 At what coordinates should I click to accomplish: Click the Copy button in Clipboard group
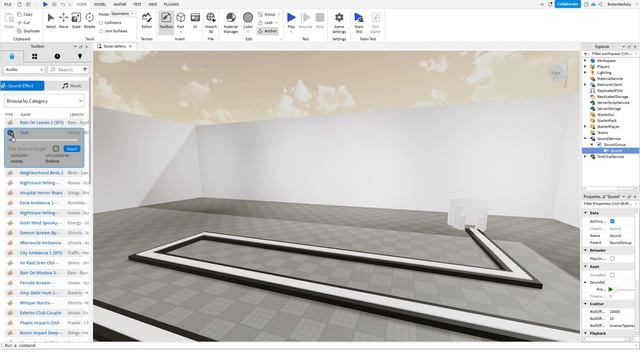pyautogui.click(x=25, y=14)
